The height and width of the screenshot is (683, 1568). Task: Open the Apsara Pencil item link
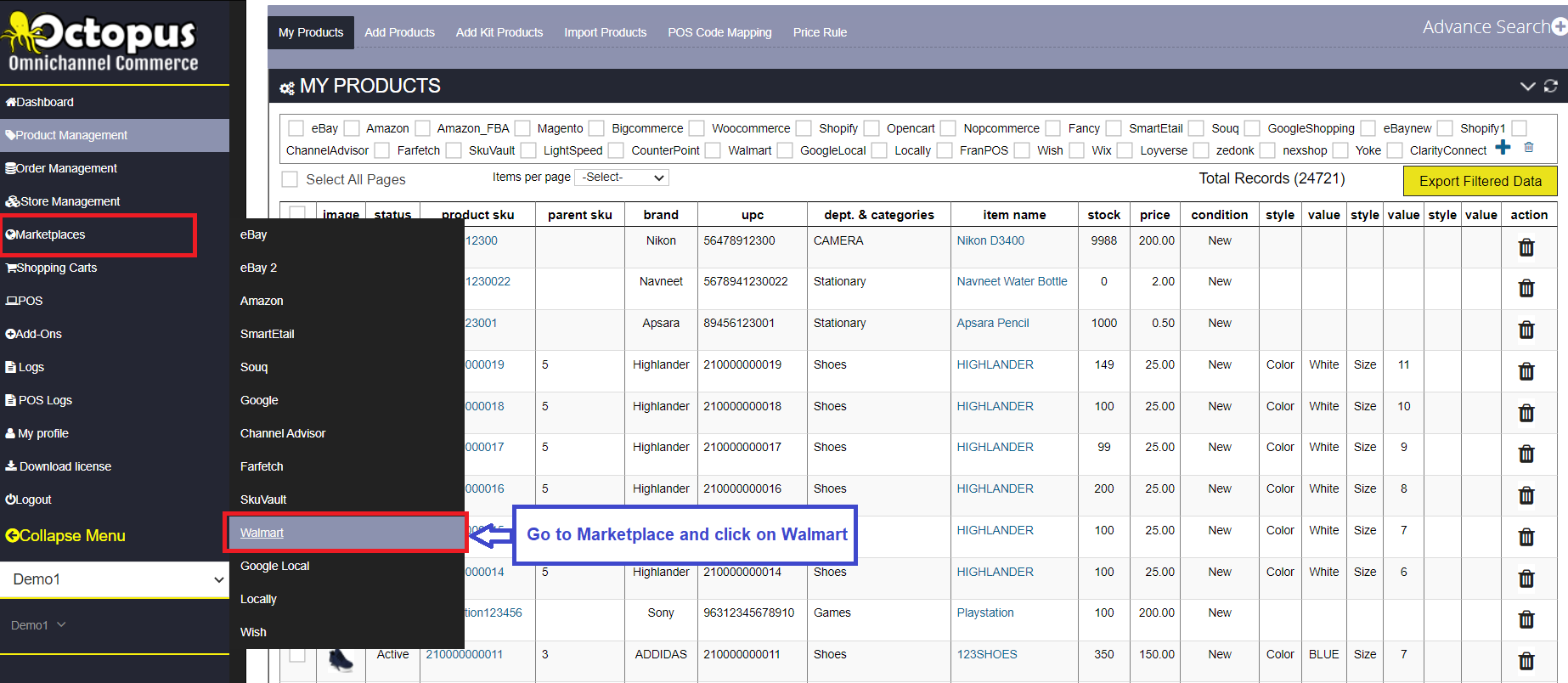point(993,323)
